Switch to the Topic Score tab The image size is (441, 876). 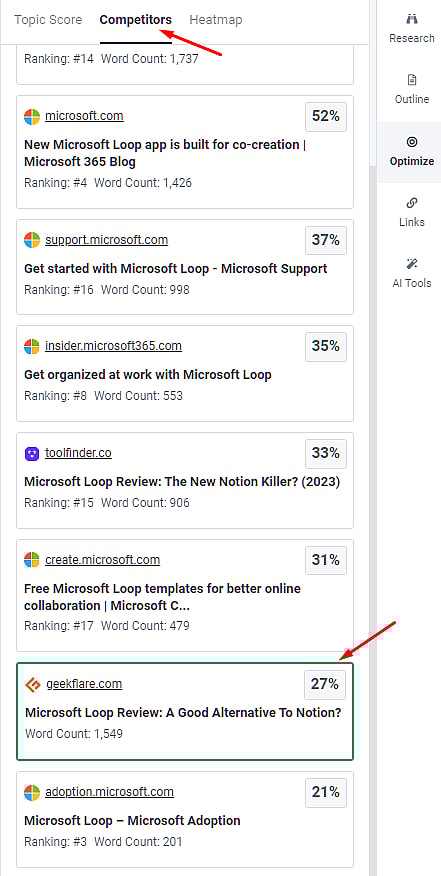[48, 20]
